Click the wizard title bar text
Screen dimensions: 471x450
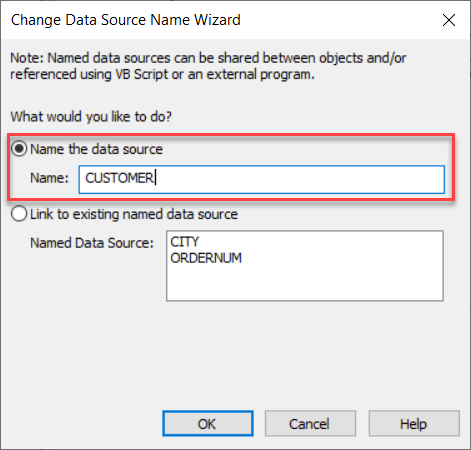click(x=126, y=20)
